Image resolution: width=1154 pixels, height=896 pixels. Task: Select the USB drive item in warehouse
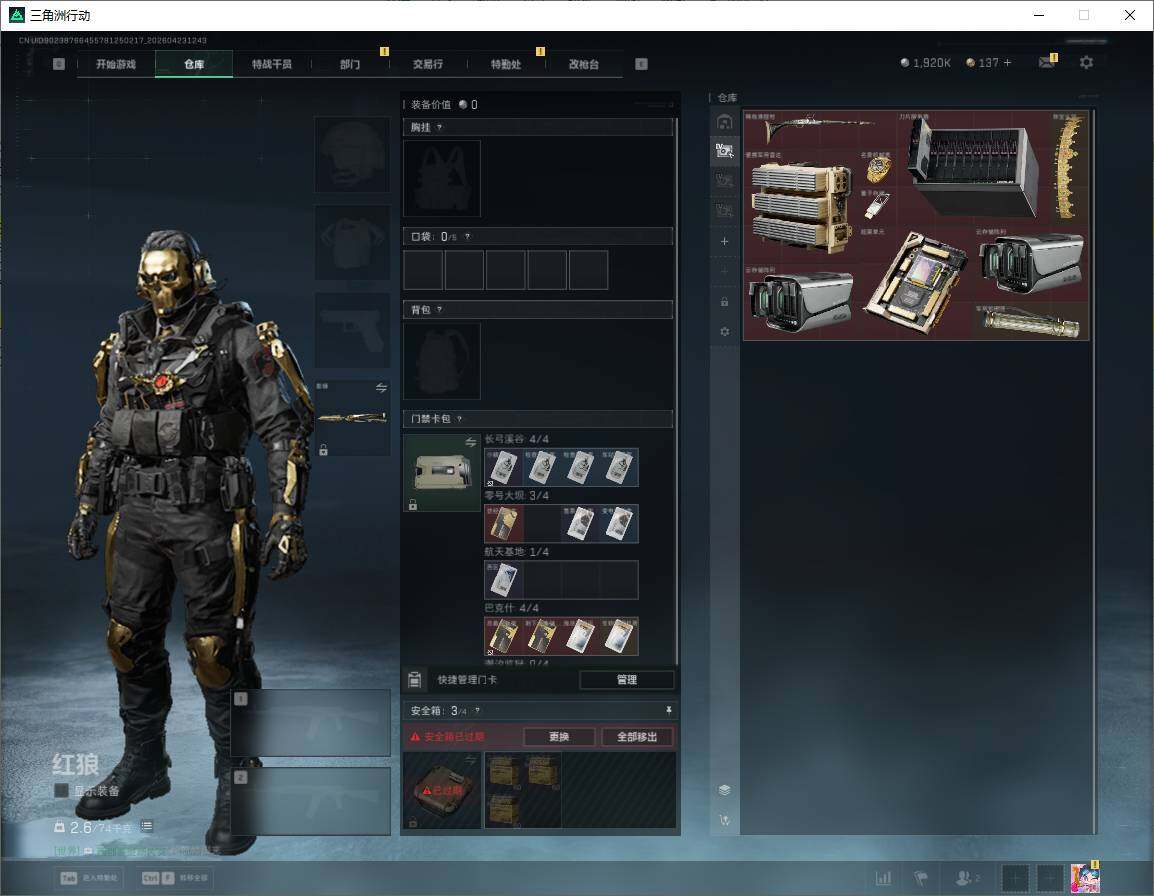(877, 207)
